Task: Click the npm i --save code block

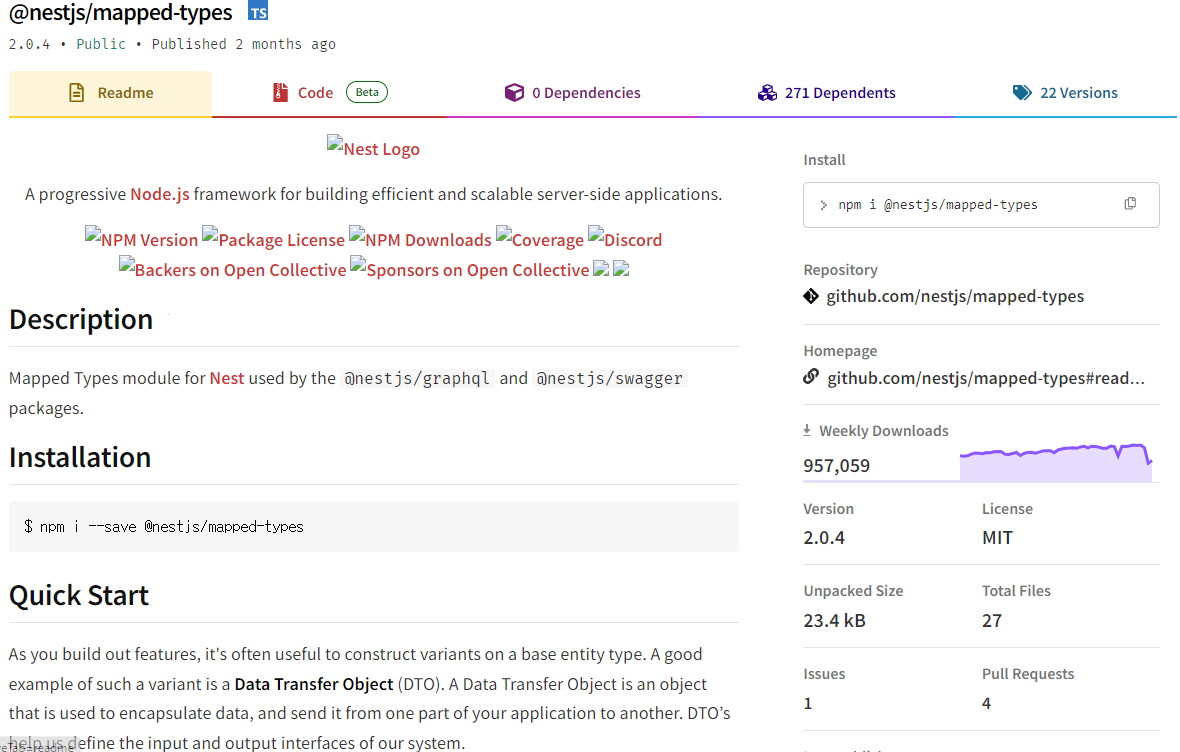Action: 374,526
